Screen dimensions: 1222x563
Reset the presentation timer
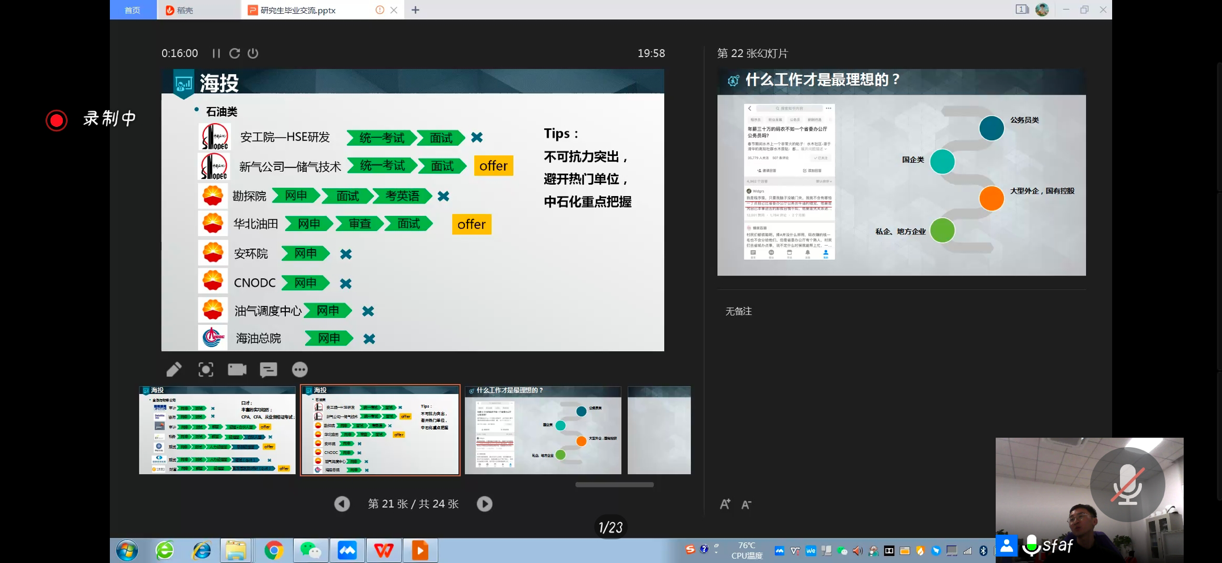click(235, 54)
